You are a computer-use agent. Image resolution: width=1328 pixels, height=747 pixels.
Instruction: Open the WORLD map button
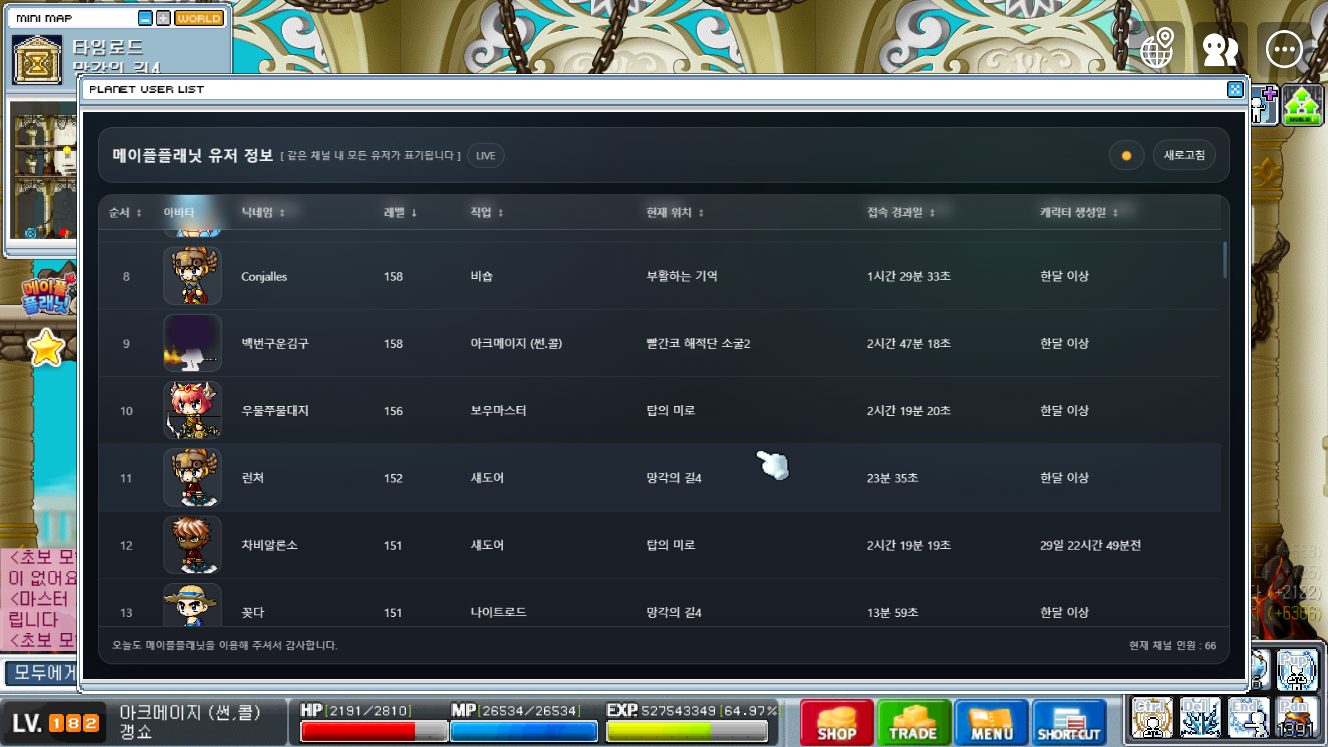(199, 18)
